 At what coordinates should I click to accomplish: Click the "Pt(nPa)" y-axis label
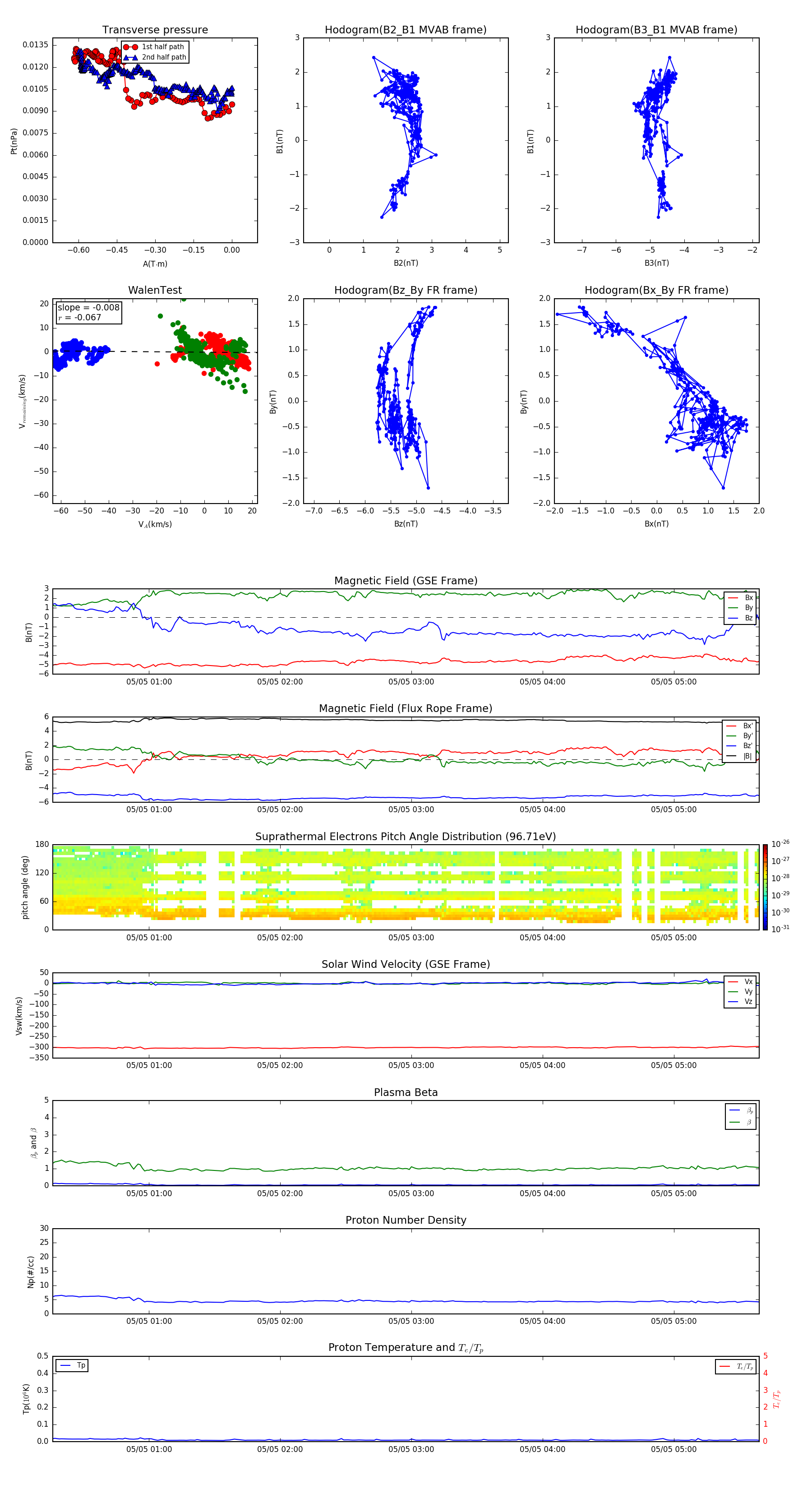(x=14, y=141)
